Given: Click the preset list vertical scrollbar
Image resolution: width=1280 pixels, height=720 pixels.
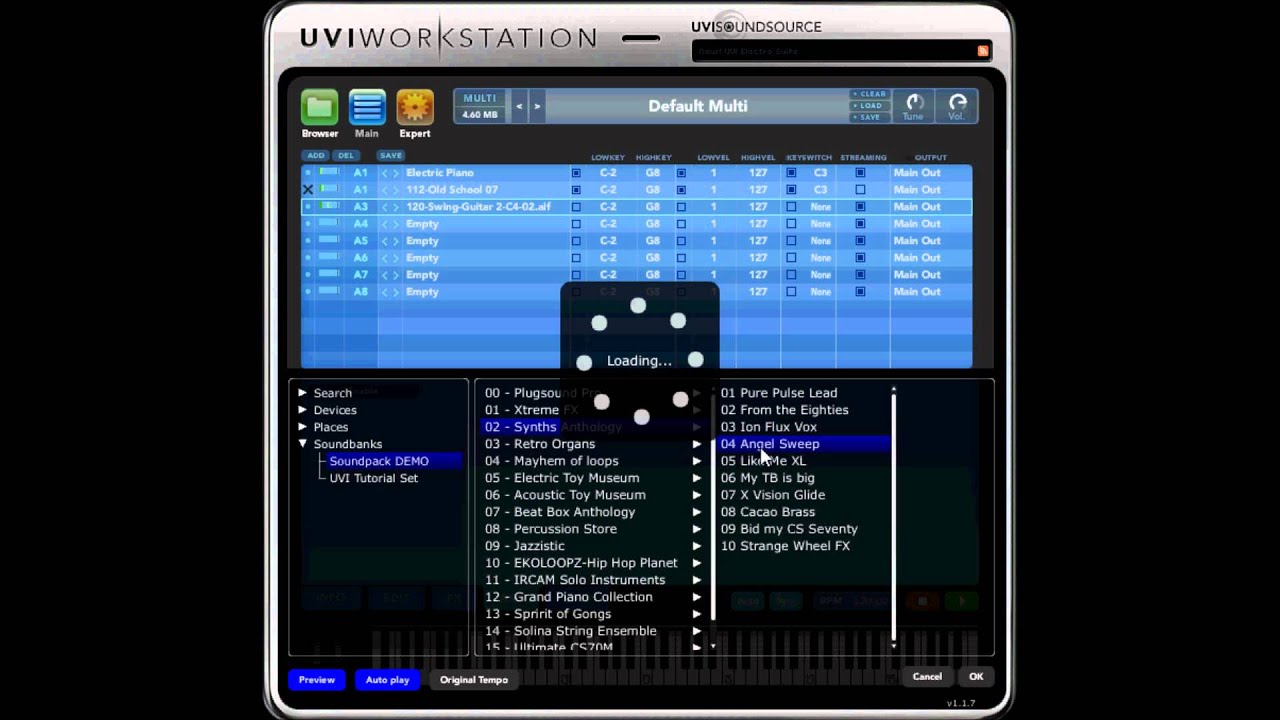Looking at the screenshot, I should (x=893, y=518).
